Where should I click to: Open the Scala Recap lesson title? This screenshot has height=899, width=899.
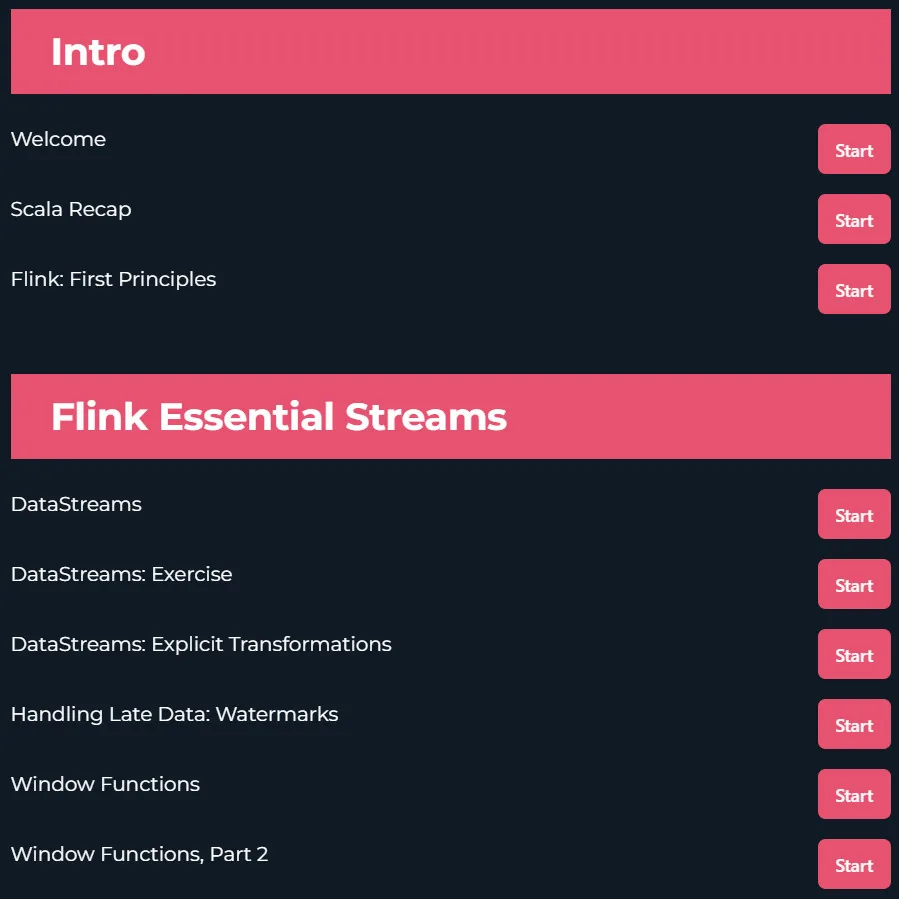(x=71, y=209)
